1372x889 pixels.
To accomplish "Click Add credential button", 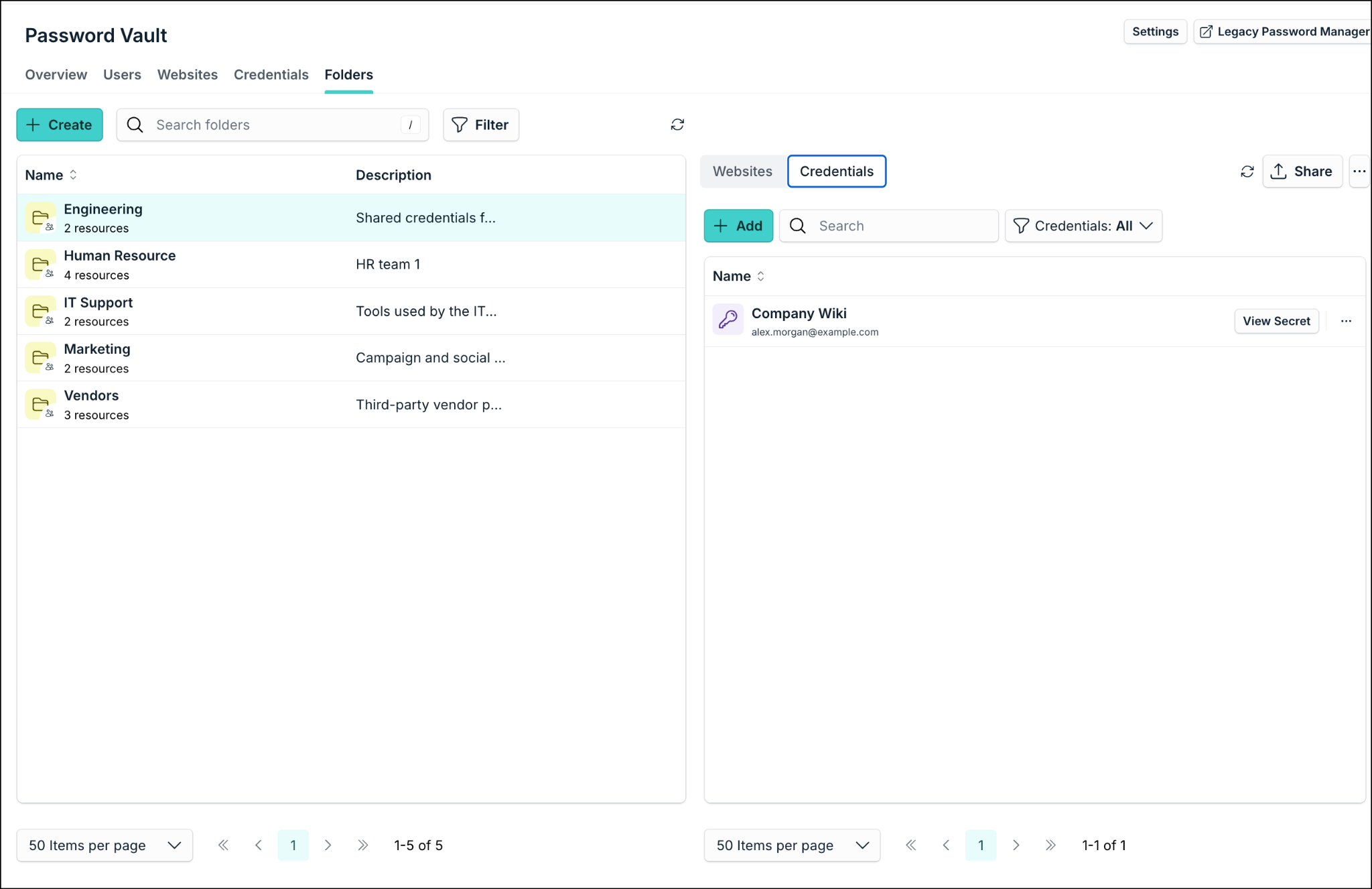I will click(x=738, y=226).
